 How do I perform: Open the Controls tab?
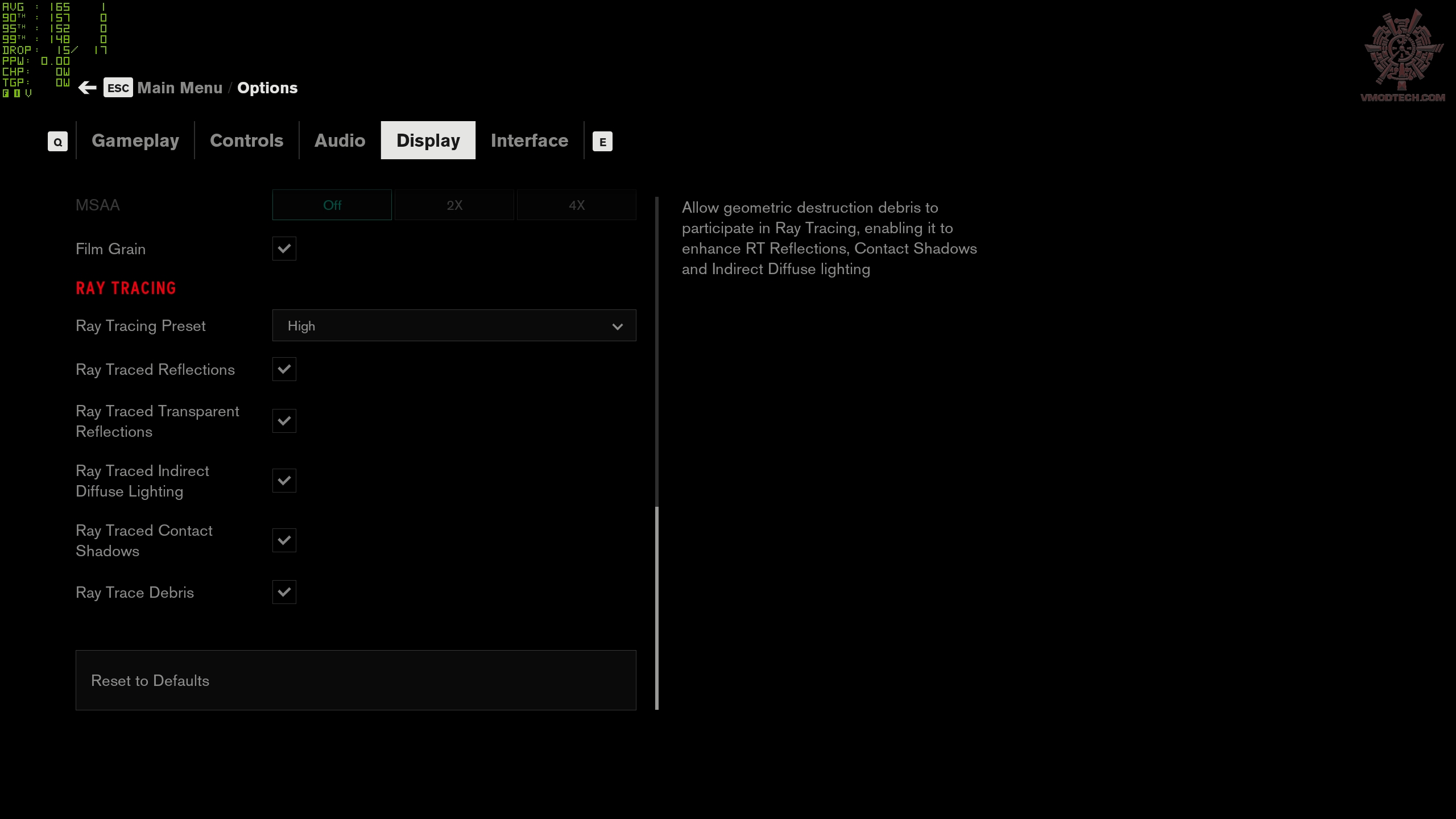[x=246, y=140]
